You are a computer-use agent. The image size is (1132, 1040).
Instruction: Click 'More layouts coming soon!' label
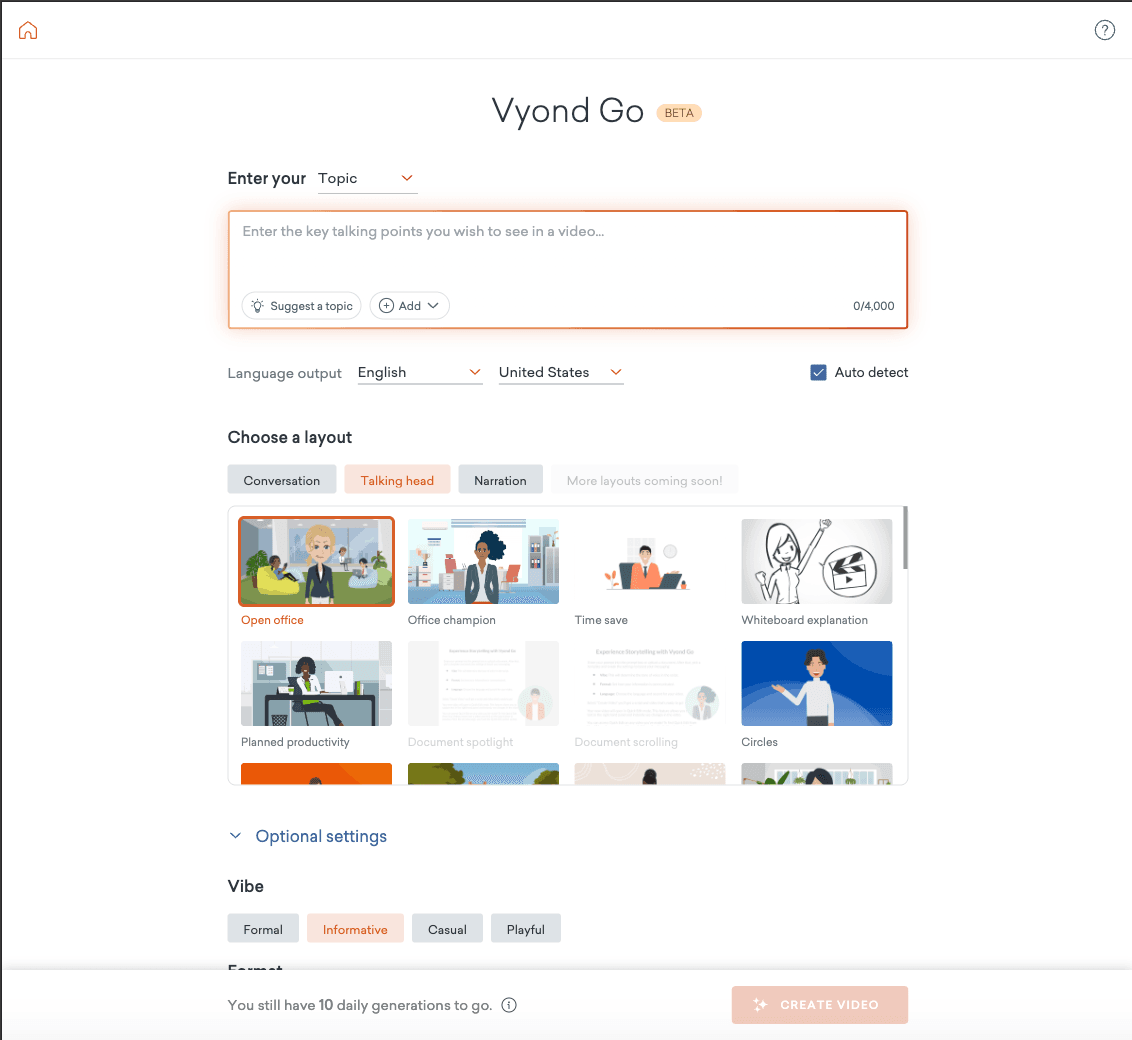click(x=644, y=480)
